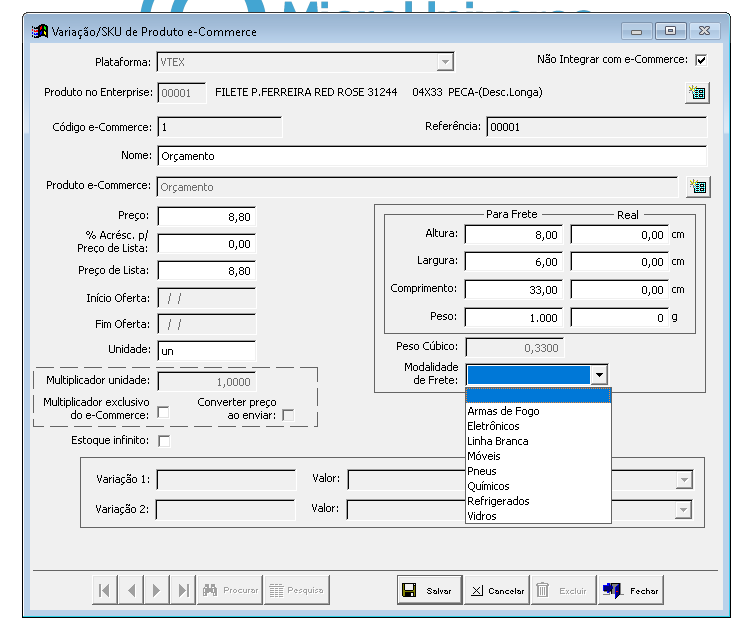The height and width of the screenshot is (631, 739).
Task: Click the lookup icon beside Produto no Enterprise
Action: [697, 93]
